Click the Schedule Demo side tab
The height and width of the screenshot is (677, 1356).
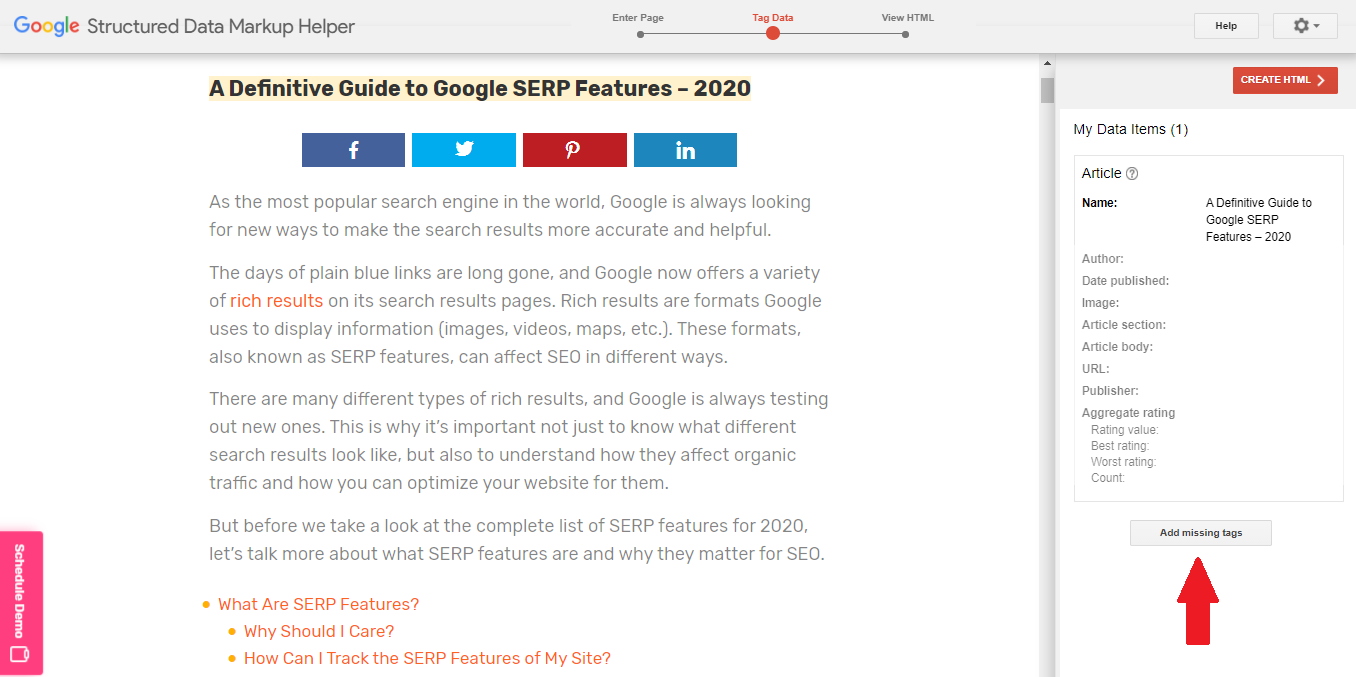pos(21,603)
